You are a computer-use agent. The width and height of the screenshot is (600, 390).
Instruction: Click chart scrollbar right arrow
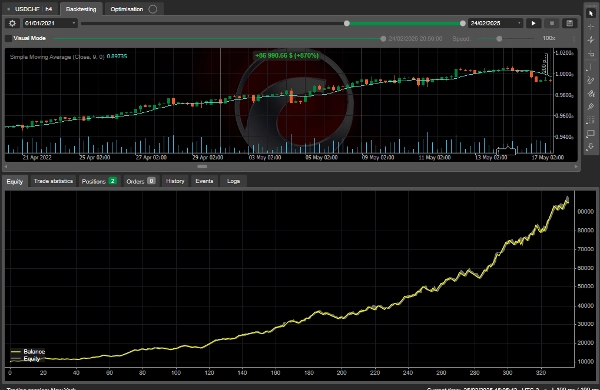coord(576,166)
